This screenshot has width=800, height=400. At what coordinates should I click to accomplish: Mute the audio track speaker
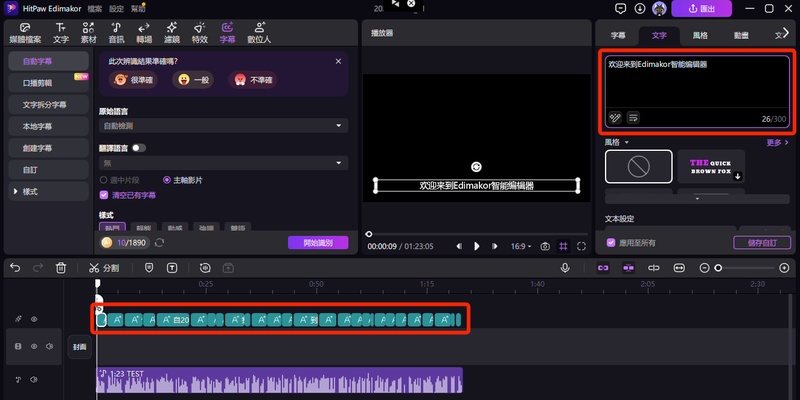(x=34, y=380)
